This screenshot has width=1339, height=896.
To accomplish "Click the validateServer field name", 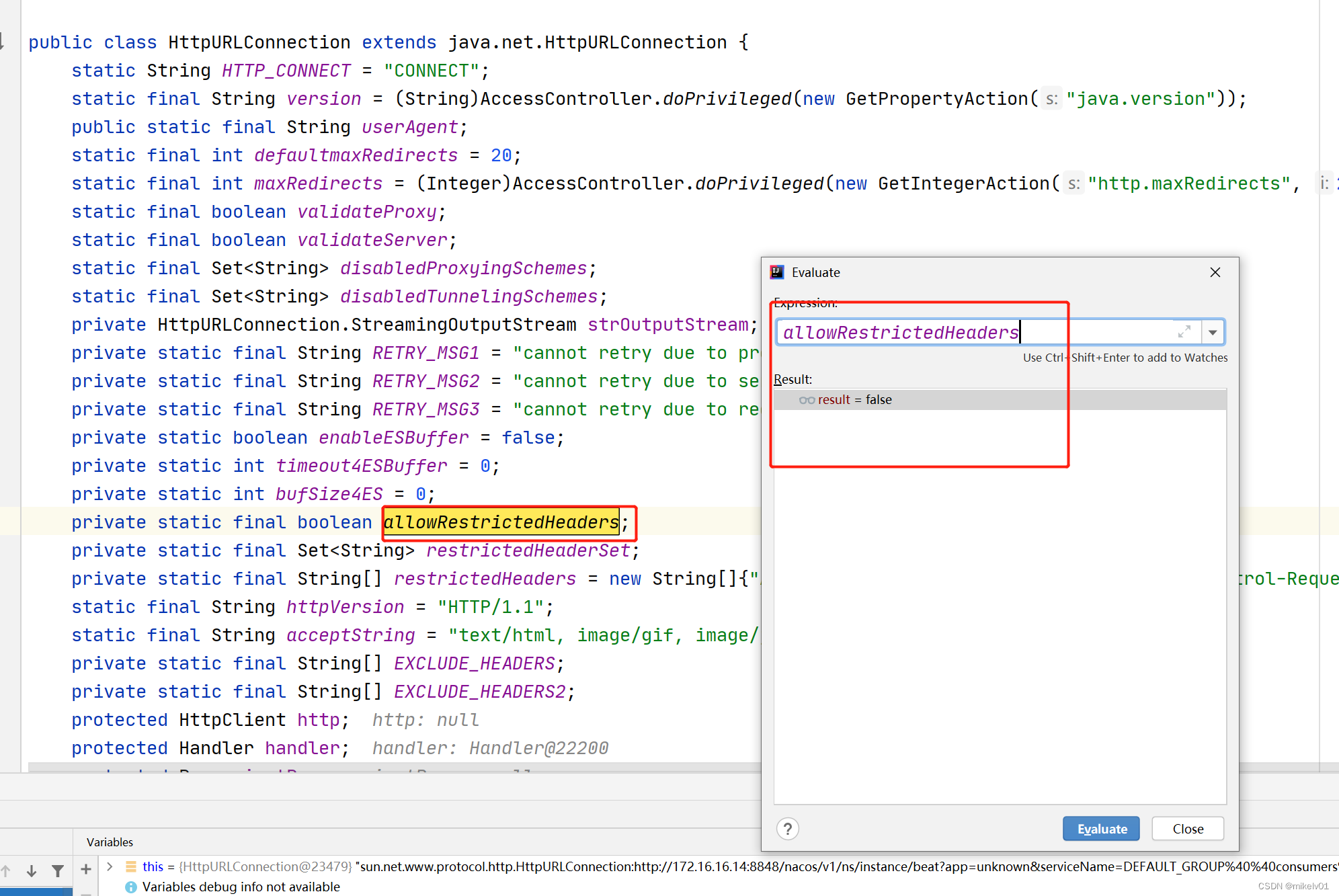I will tap(372, 240).
